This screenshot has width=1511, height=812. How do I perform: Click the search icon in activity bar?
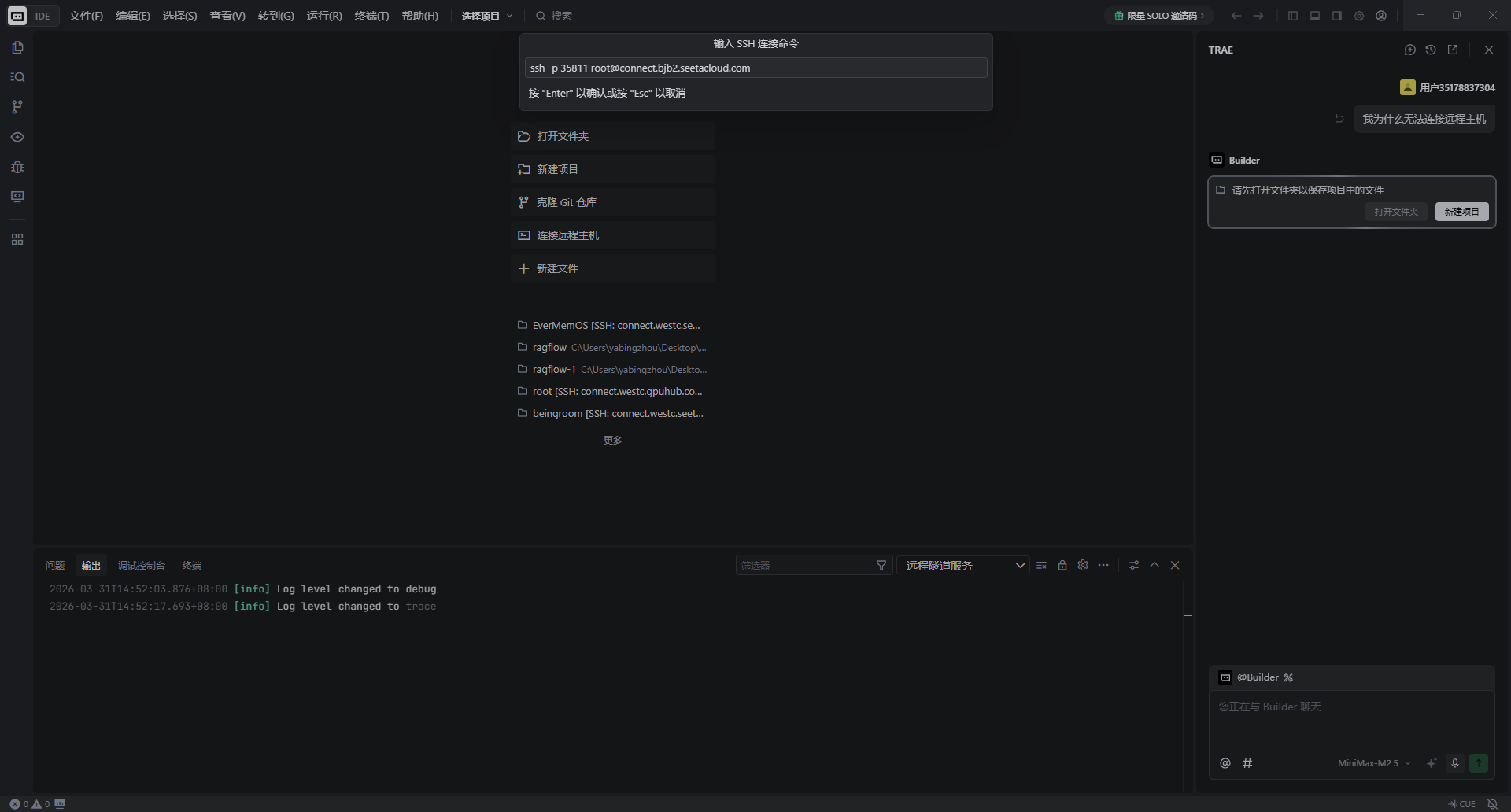point(17,77)
